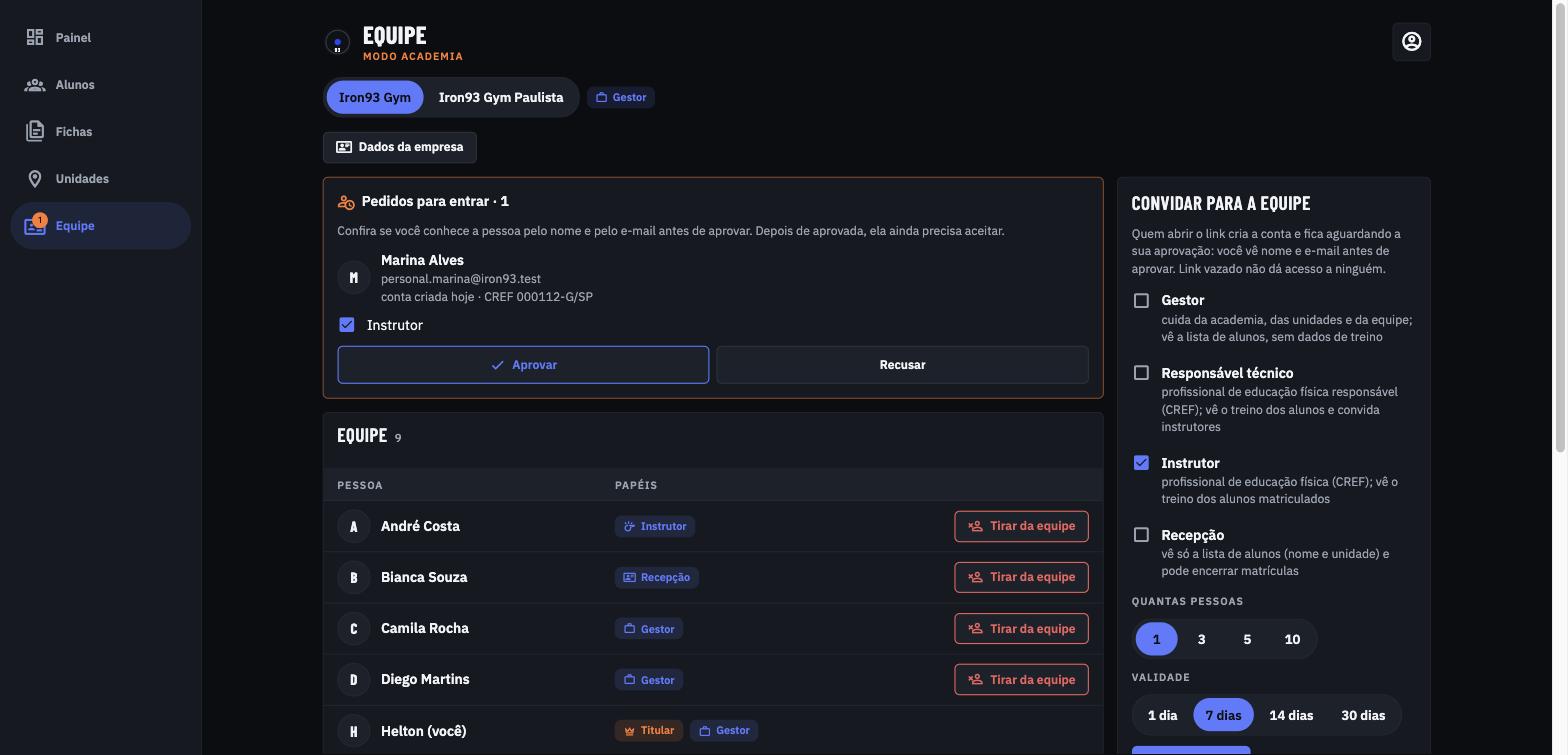Set invite validity to 30 dias
This screenshot has height=755, width=1568.
1363,715
